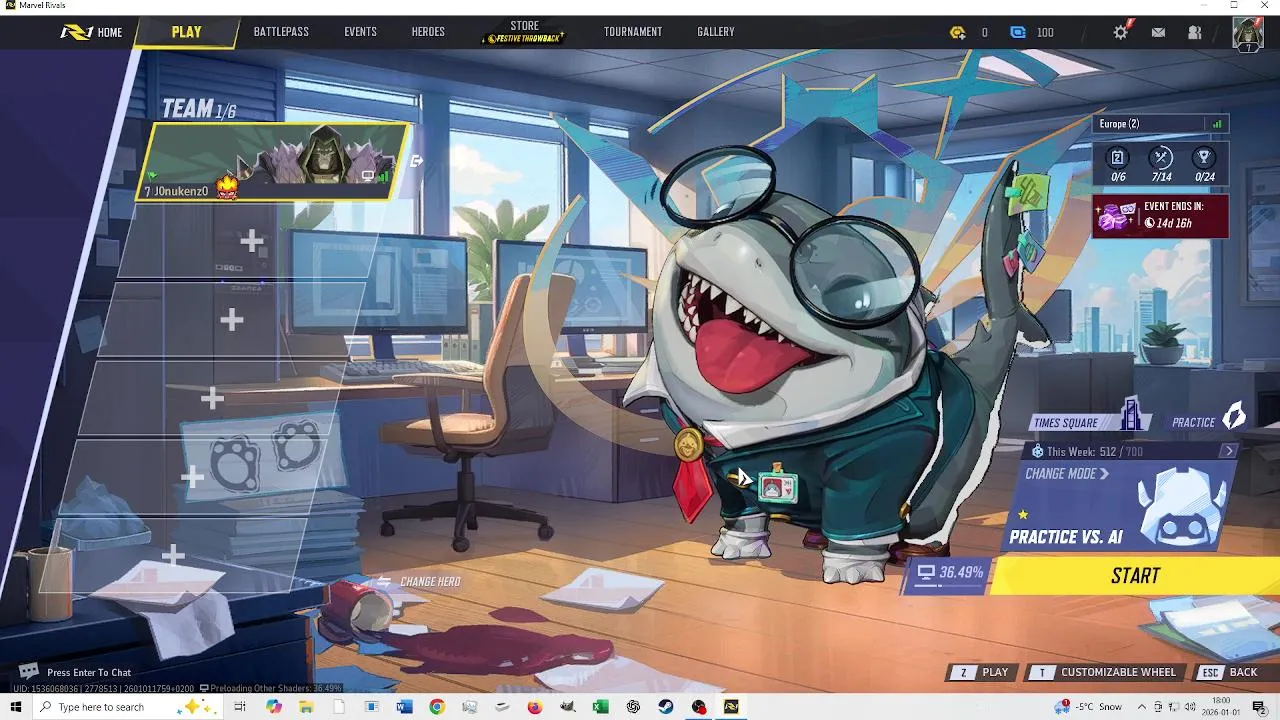This screenshot has height=720, width=1280.
Task: Open Steam from the taskbar
Action: (665, 707)
